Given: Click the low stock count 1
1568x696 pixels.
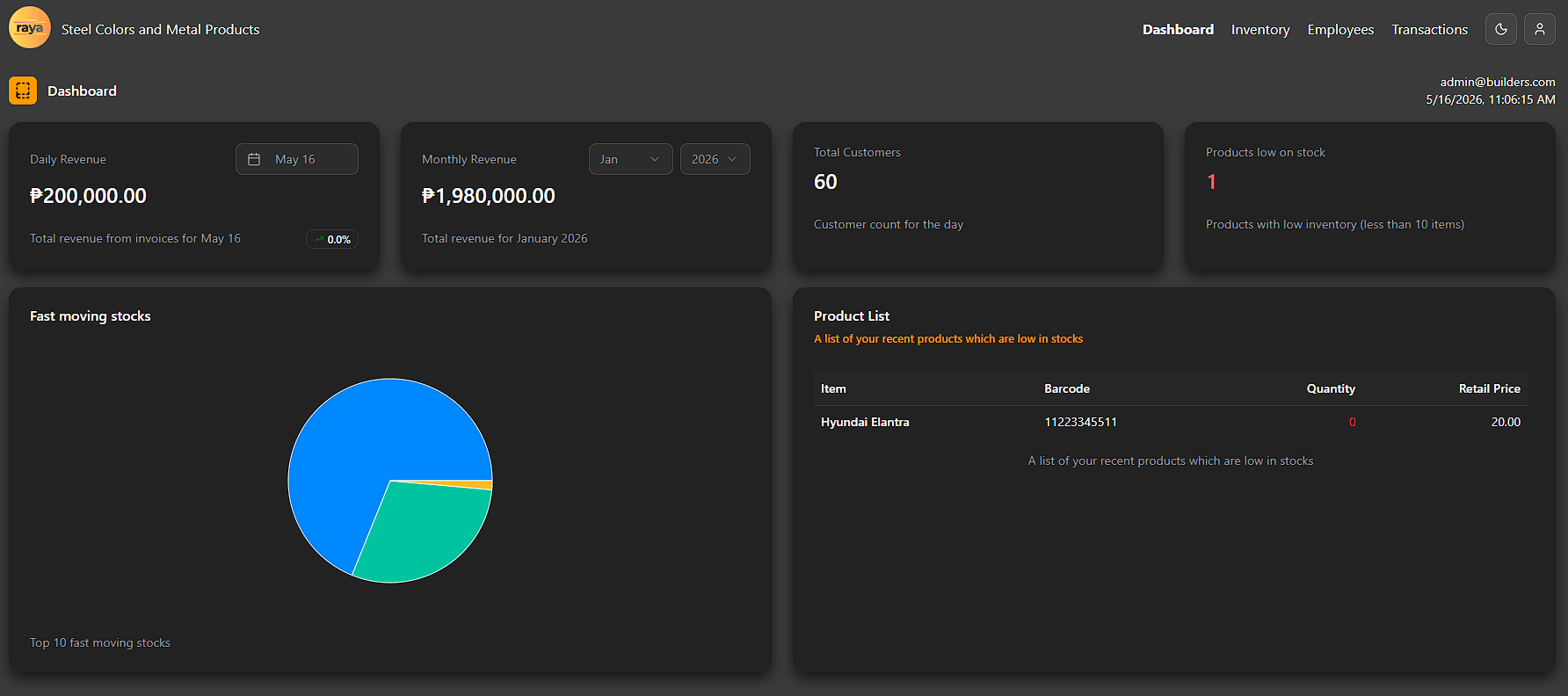Looking at the screenshot, I should (1211, 182).
